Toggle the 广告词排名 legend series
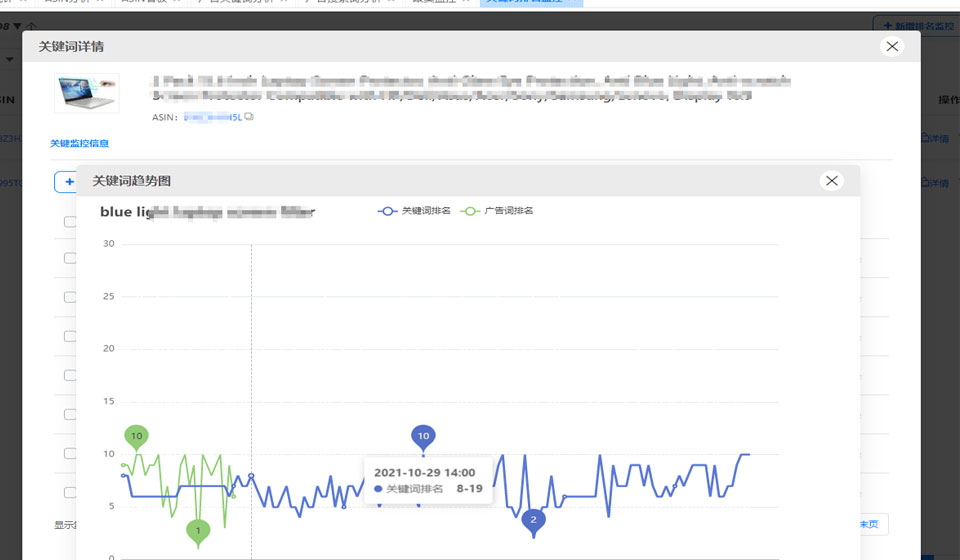The image size is (960, 560). coord(497,211)
